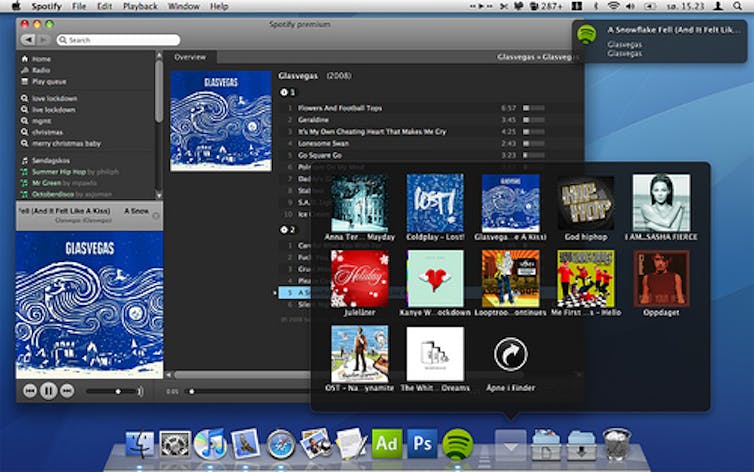Viewport: 754px width, 472px height.
Task: Collapse the open Dock stack arrow
Action: point(511,445)
